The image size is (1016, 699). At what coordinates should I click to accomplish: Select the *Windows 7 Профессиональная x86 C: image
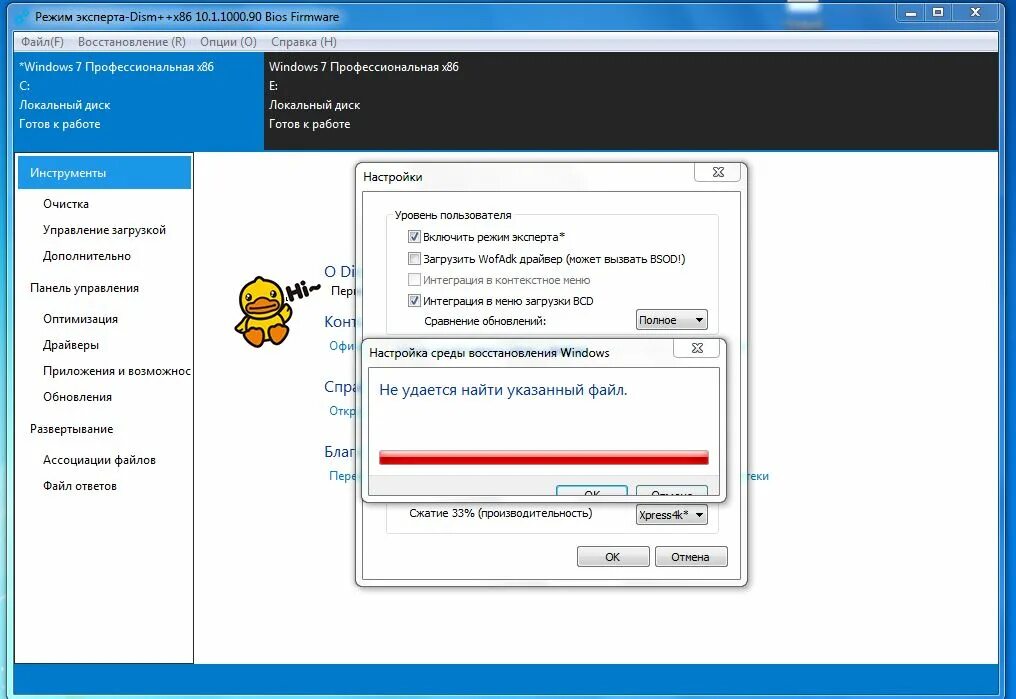point(139,101)
